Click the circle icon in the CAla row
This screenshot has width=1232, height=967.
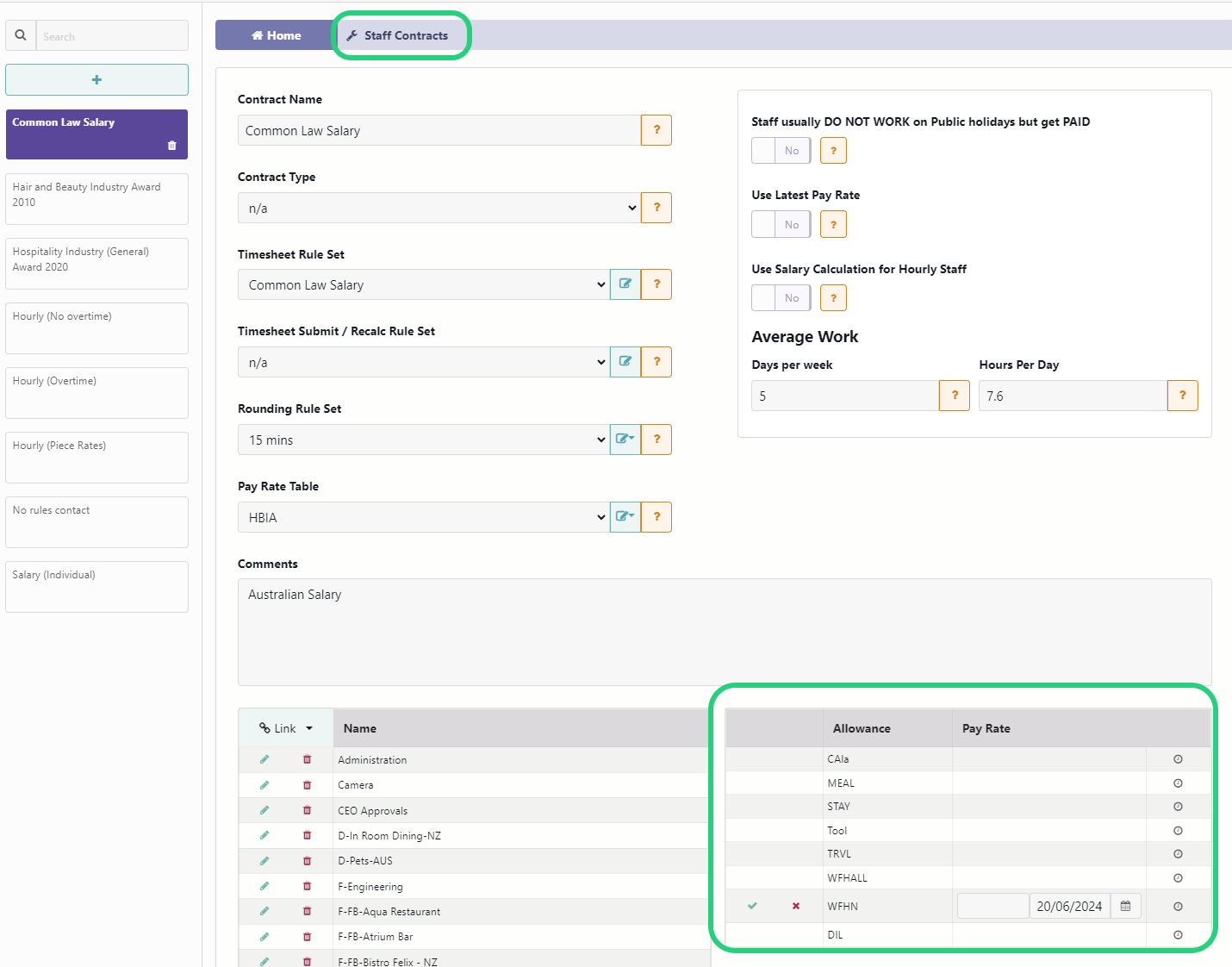[x=1178, y=759]
